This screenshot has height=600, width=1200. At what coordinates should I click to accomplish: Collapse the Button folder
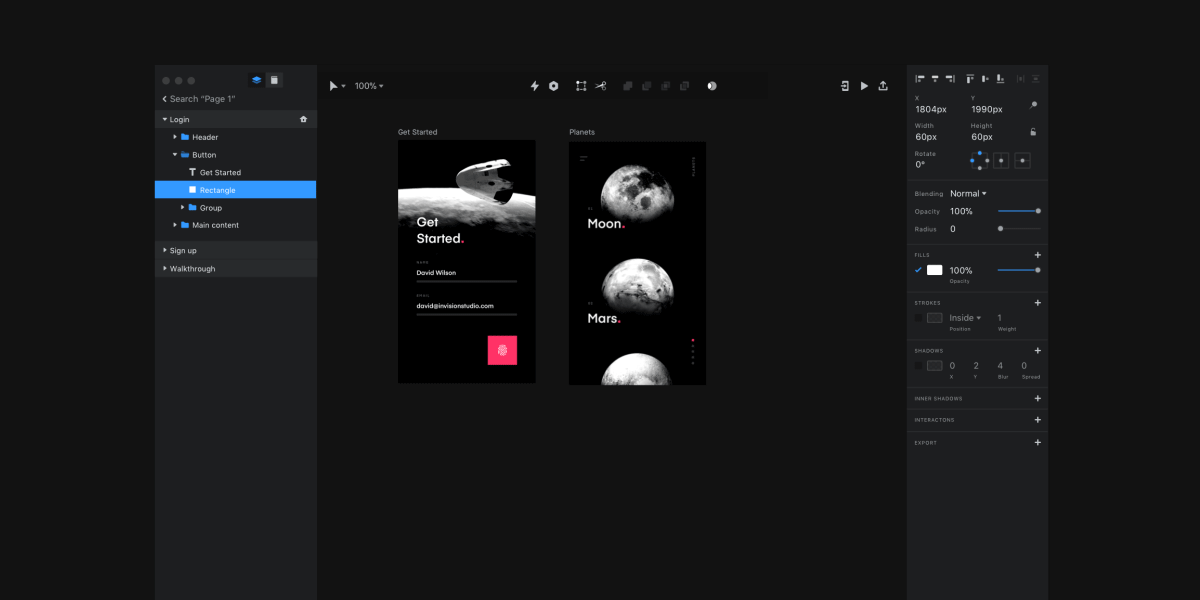(x=175, y=155)
